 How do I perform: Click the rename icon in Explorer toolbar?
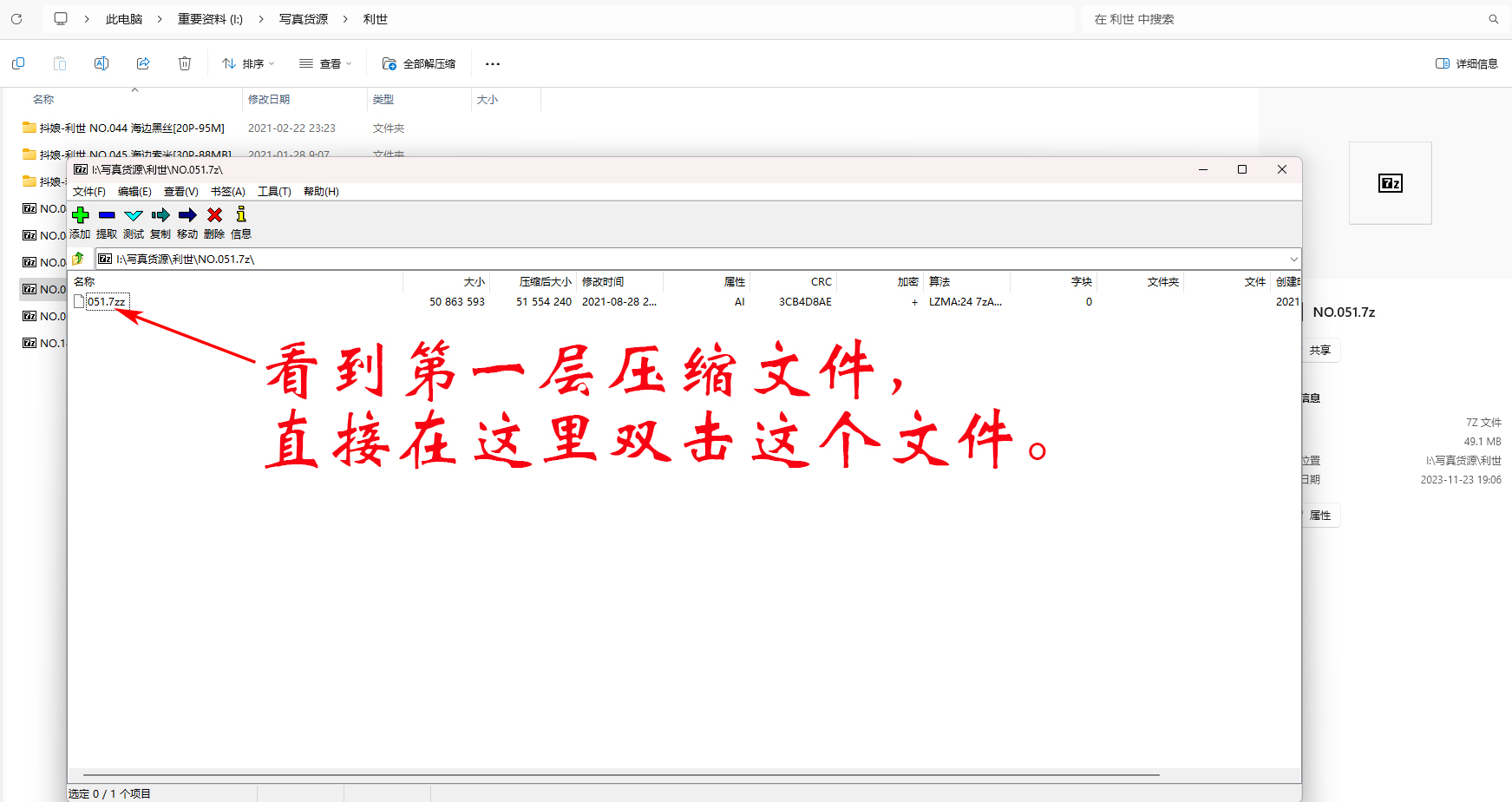[x=101, y=62]
